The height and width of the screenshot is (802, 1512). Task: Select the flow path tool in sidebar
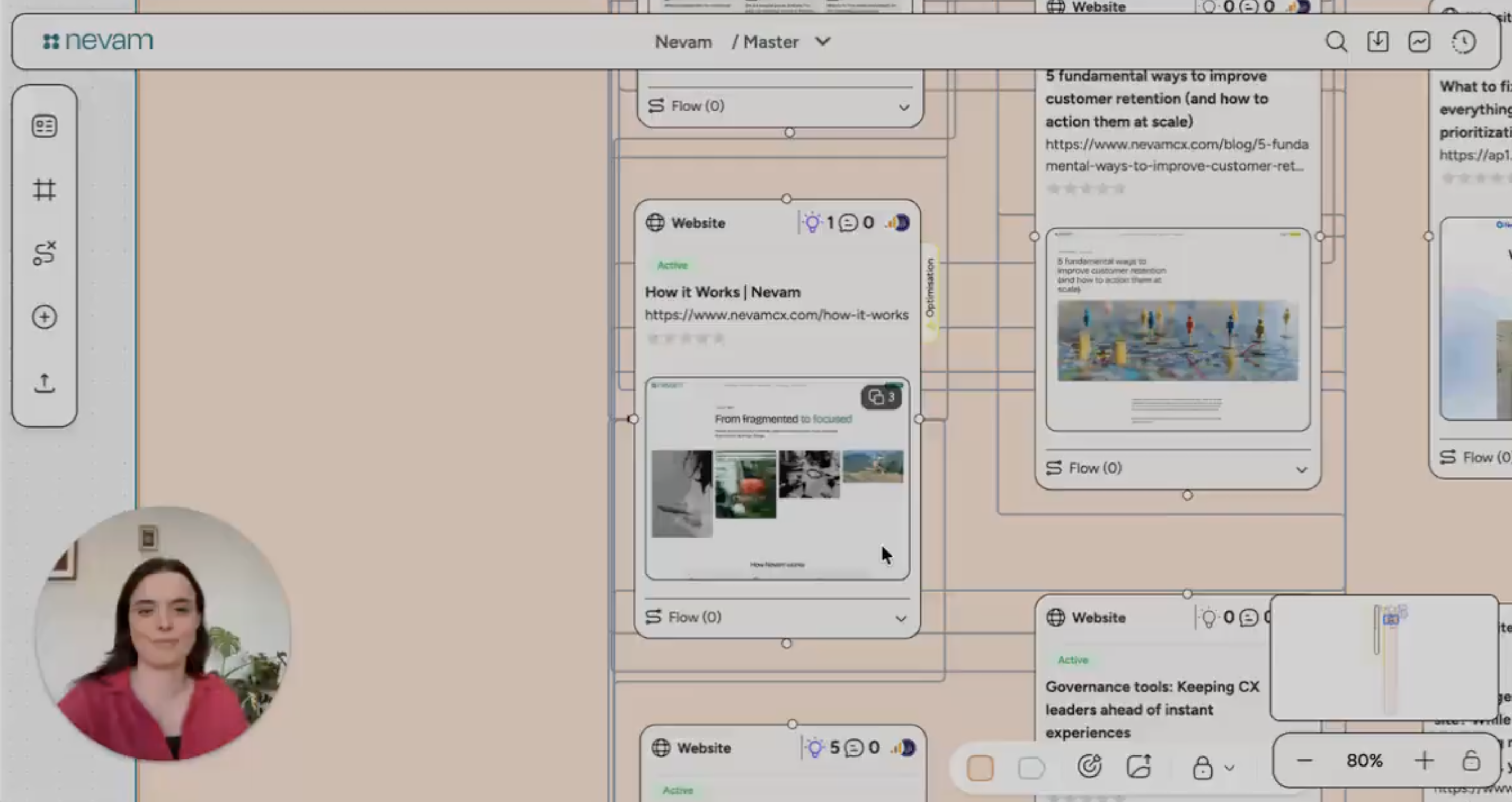click(x=44, y=253)
